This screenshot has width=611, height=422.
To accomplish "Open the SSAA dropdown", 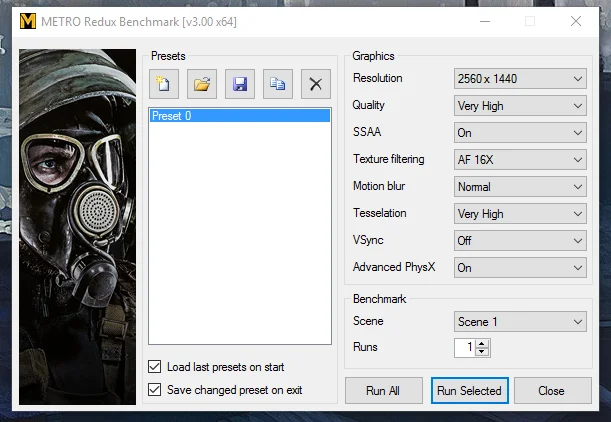I will [520, 132].
